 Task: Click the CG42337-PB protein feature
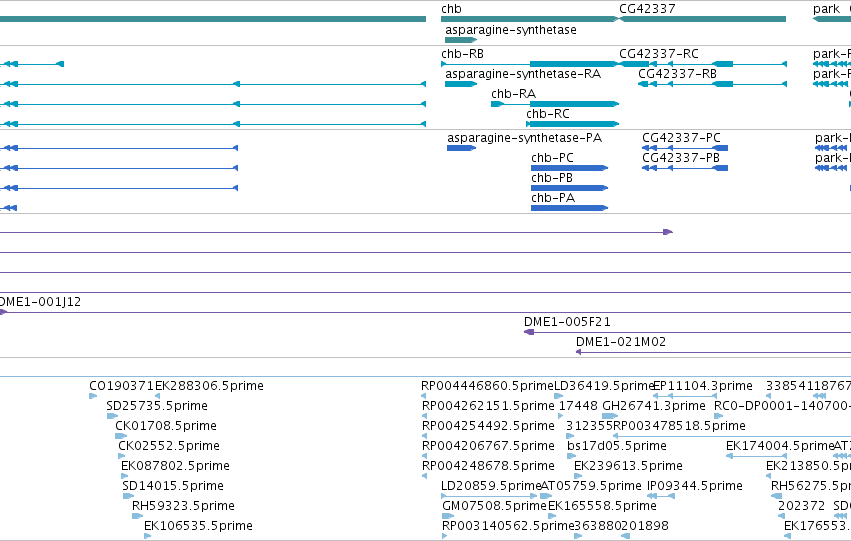click(x=685, y=168)
